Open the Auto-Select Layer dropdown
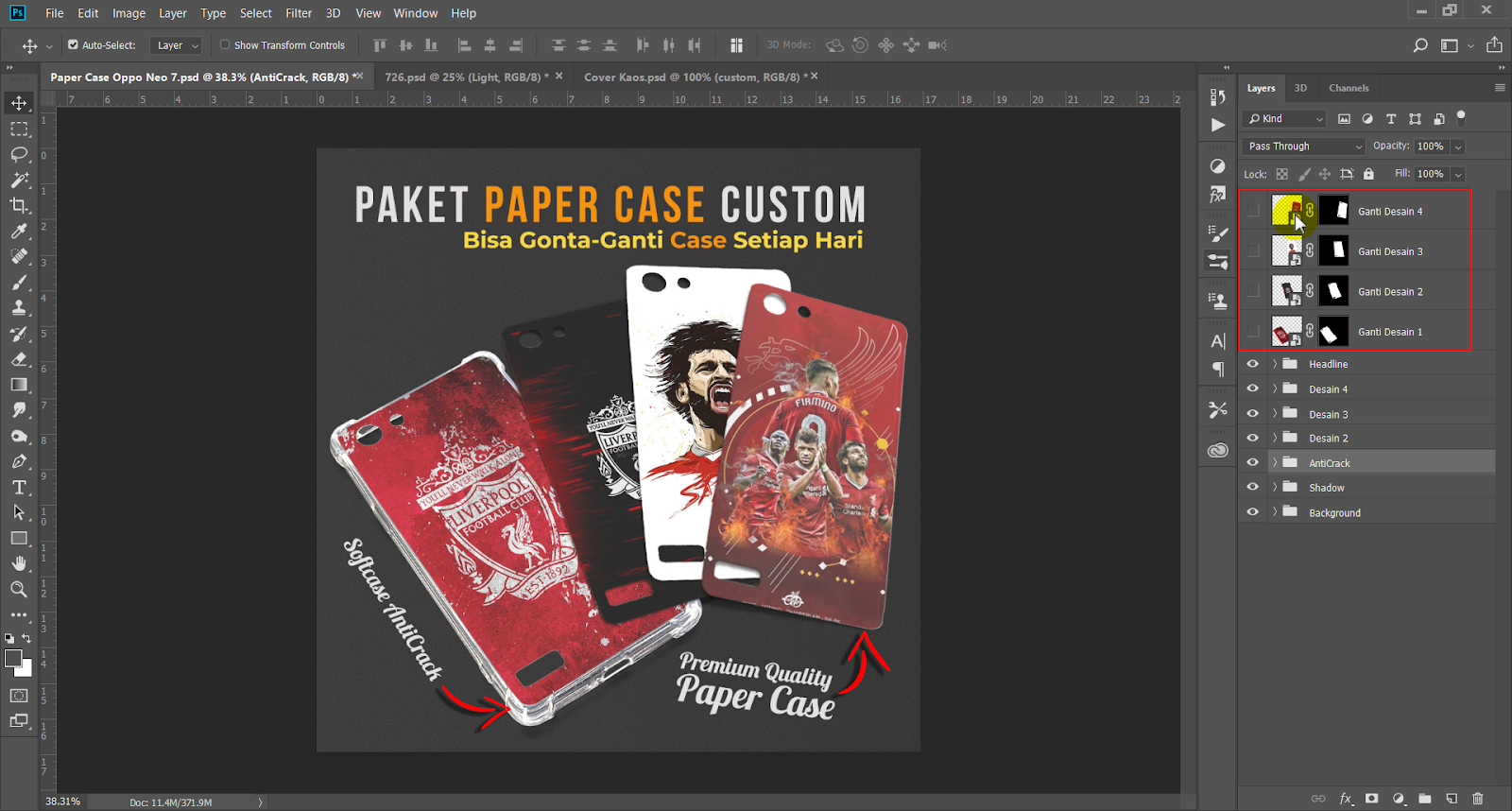 [x=177, y=45]
